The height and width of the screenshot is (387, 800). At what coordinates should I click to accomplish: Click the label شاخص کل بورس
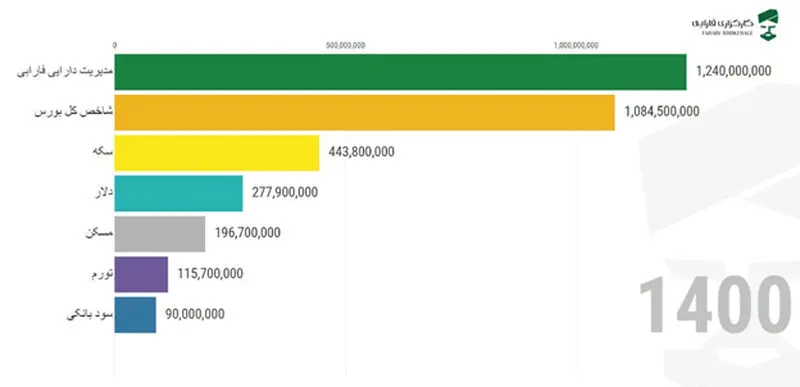74,112
